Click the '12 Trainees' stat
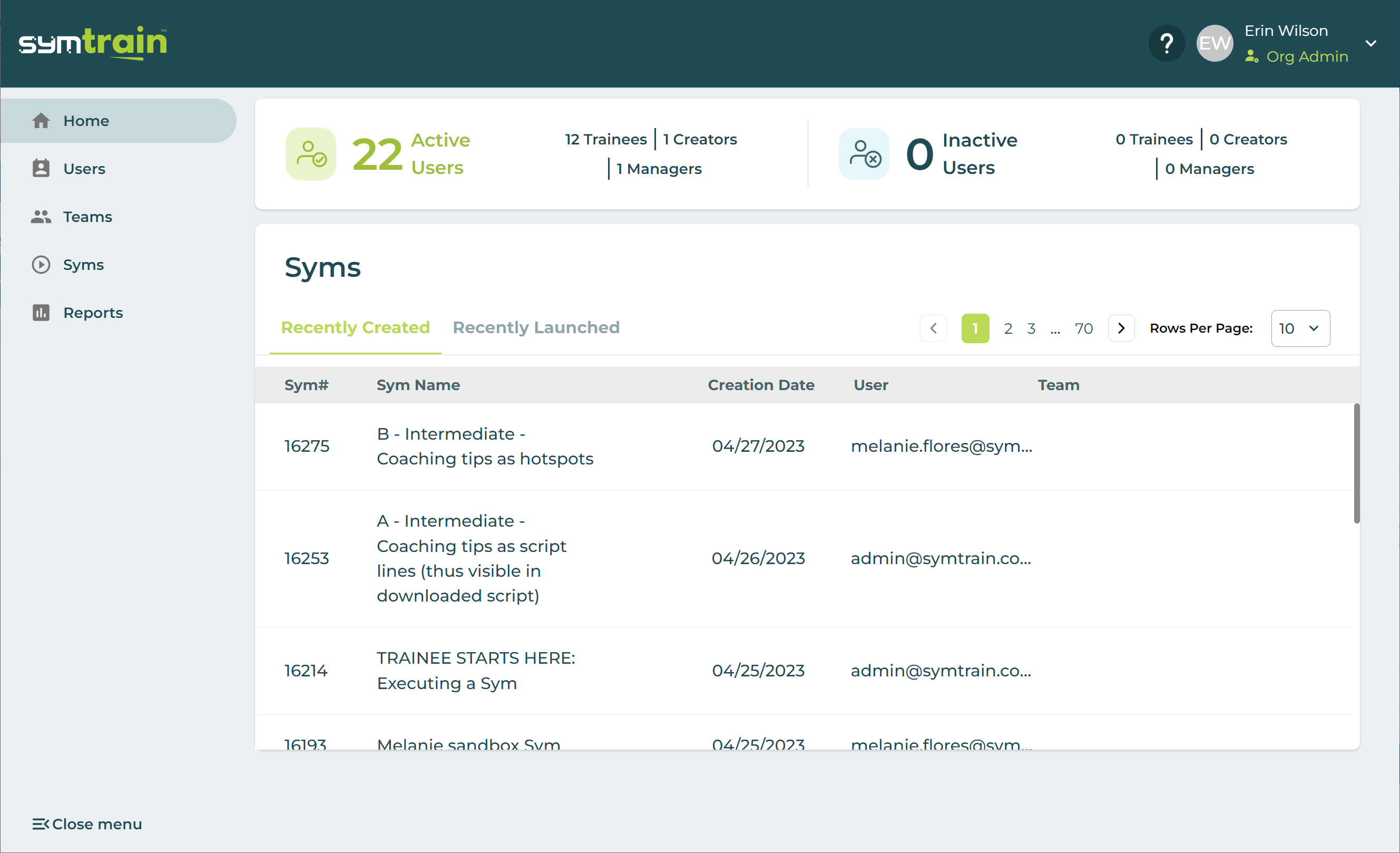This screenshot has height=853, width=1400. coord(605,139)
